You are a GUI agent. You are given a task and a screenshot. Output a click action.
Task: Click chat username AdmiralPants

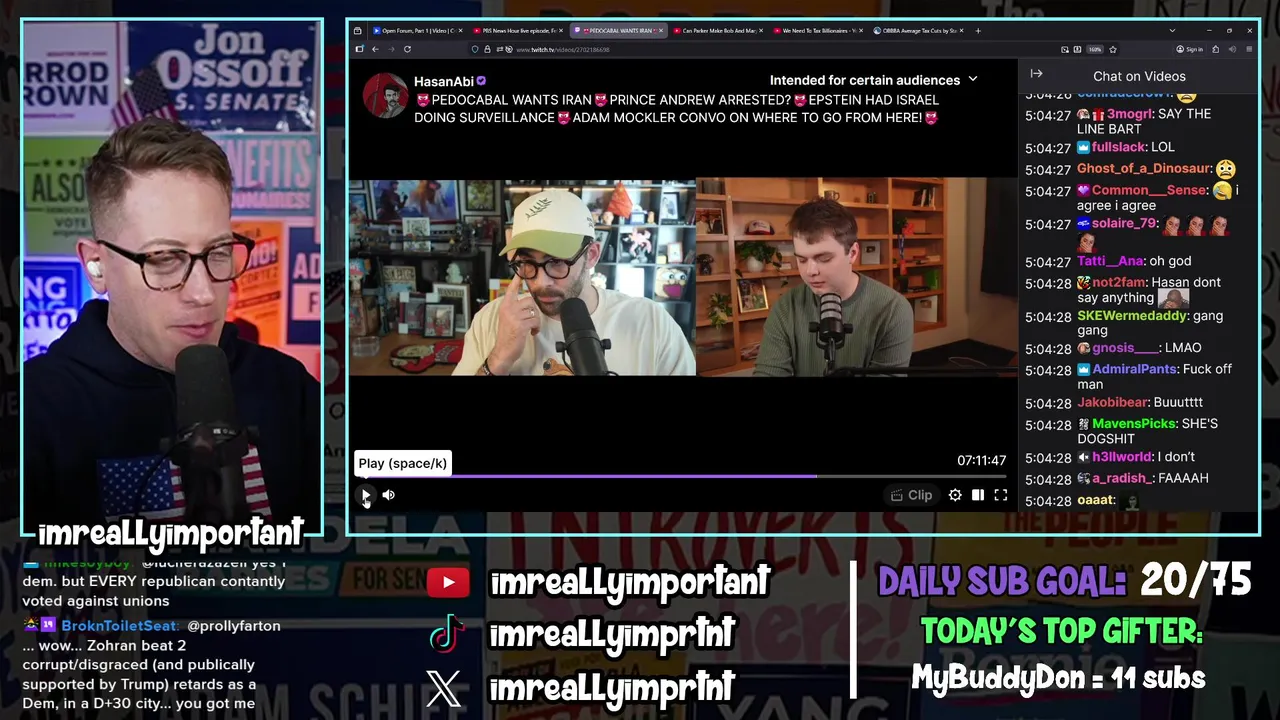(1134, 370)
